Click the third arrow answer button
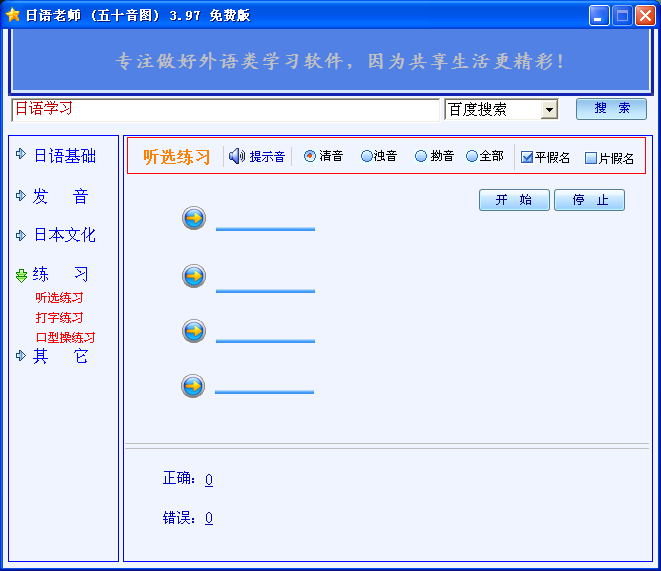661x571 pixels. click(194, 331)
